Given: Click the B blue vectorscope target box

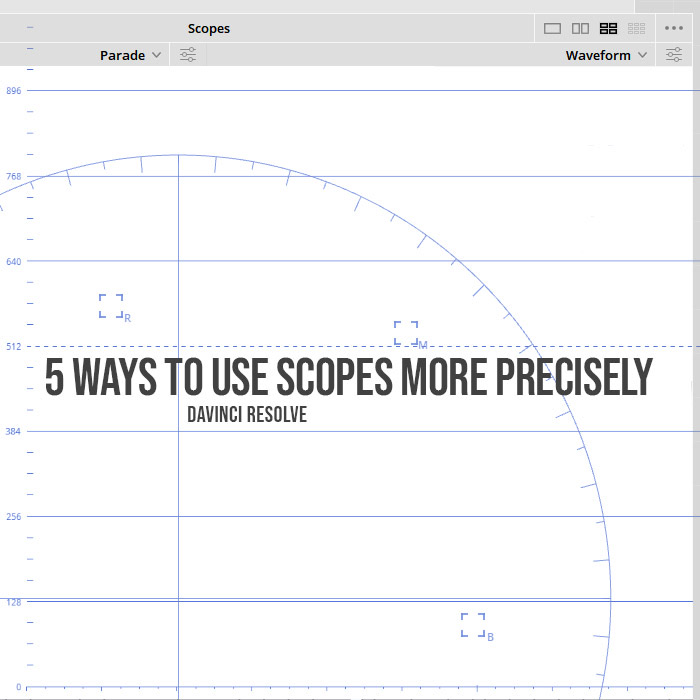Looking at the screenshot, I should [473, 625].
